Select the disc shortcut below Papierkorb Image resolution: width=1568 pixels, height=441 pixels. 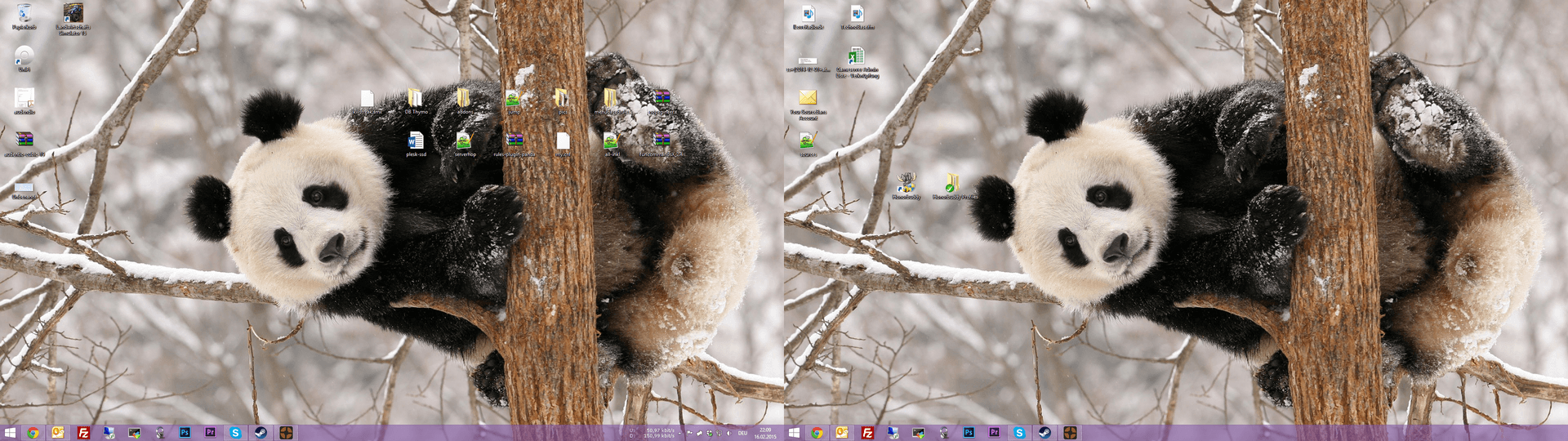(x=24, y=59)
